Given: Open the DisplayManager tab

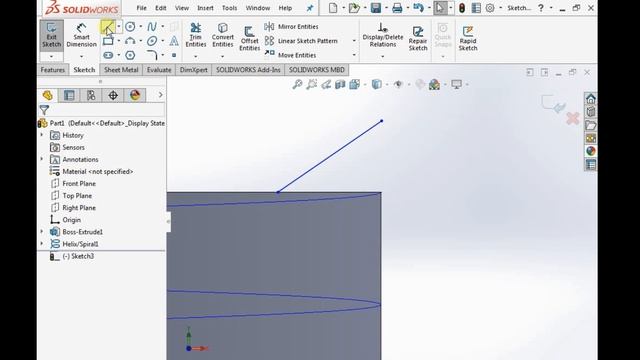Looking at the screenshot, I should point(135,96).
